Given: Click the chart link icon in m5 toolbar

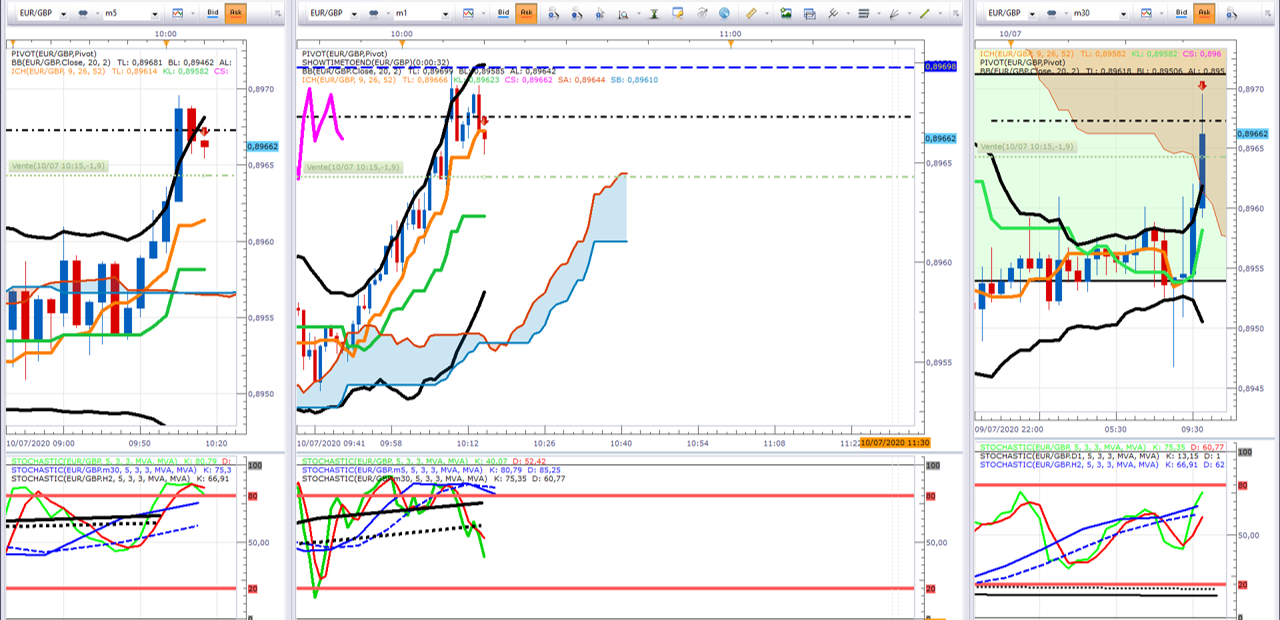Looking at the screenshot, I should tap(83, 14).
